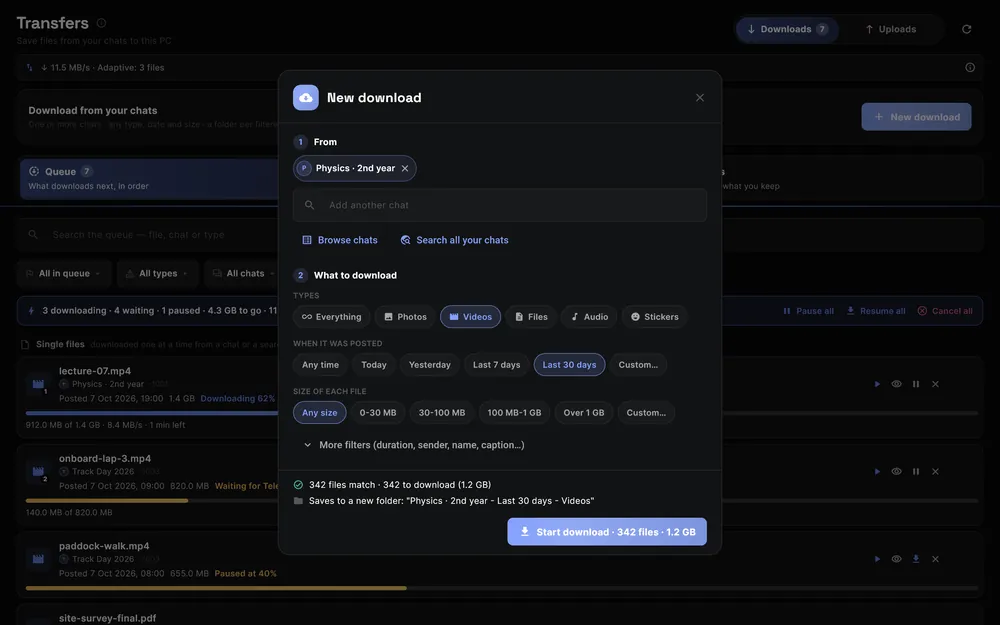
Task: Open the Queue tab
Action: (149, 179)
